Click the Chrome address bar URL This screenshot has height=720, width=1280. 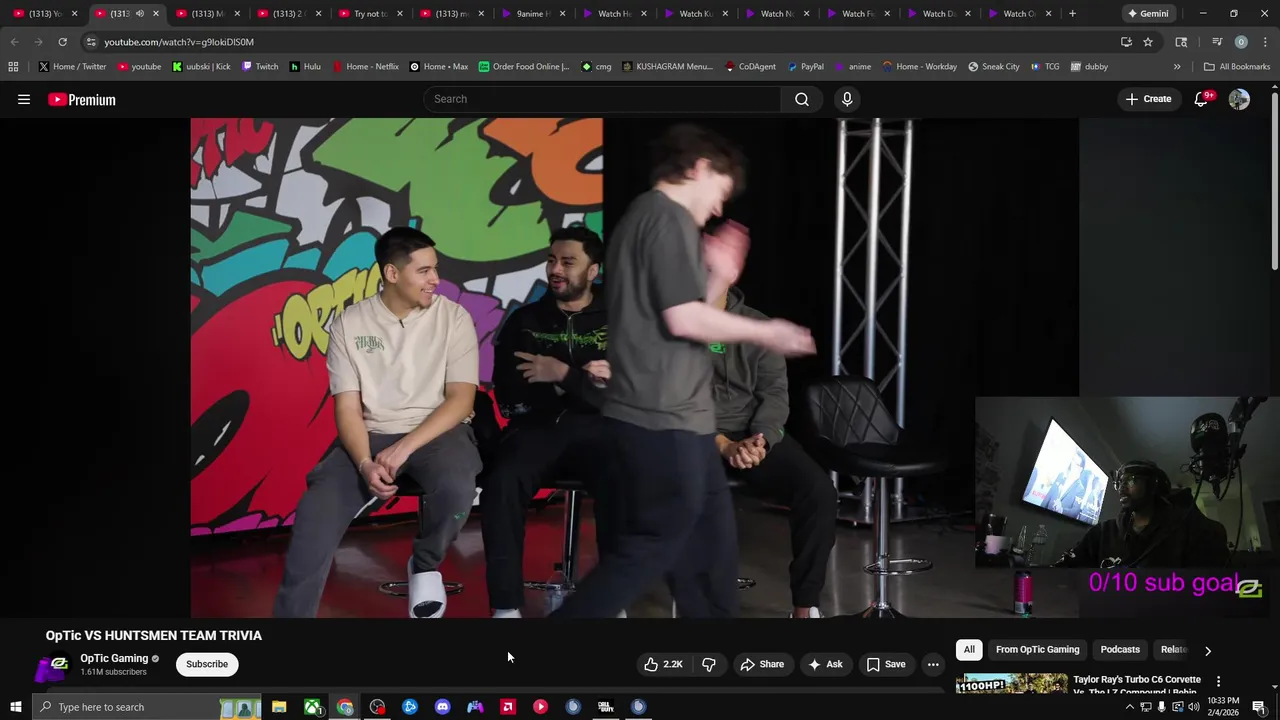click(179, 42)
